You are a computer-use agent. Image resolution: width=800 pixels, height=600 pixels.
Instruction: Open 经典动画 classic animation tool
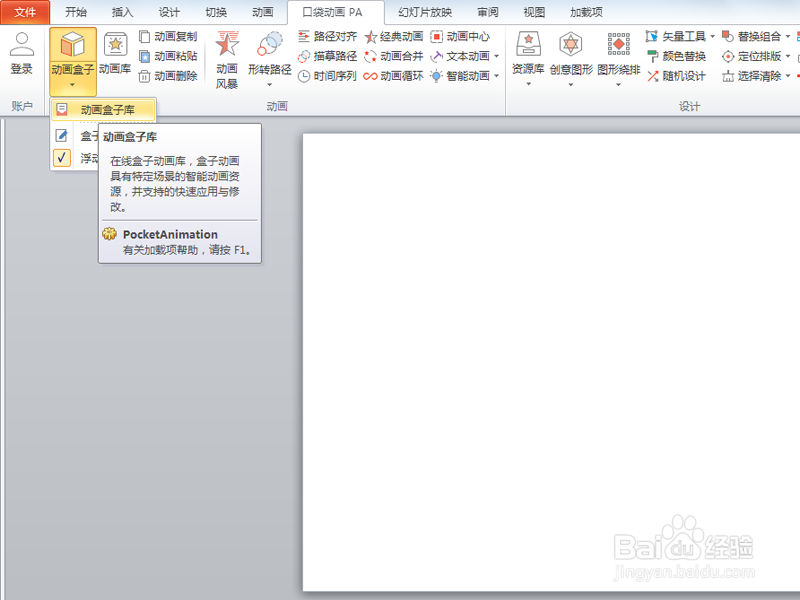393,36
